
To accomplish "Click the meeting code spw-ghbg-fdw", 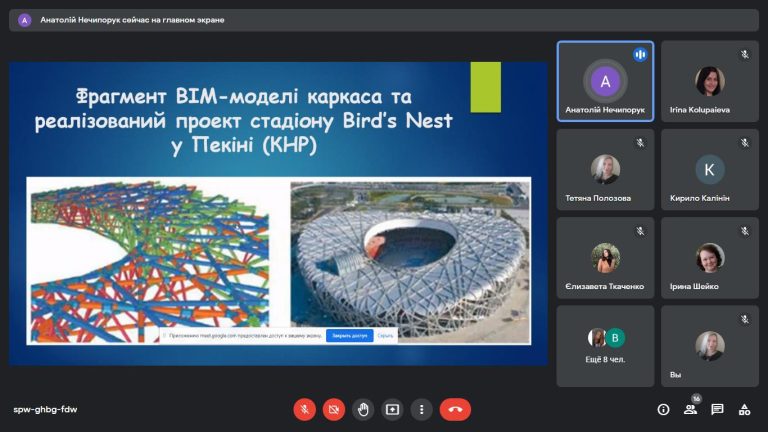I will pos(45,409).
